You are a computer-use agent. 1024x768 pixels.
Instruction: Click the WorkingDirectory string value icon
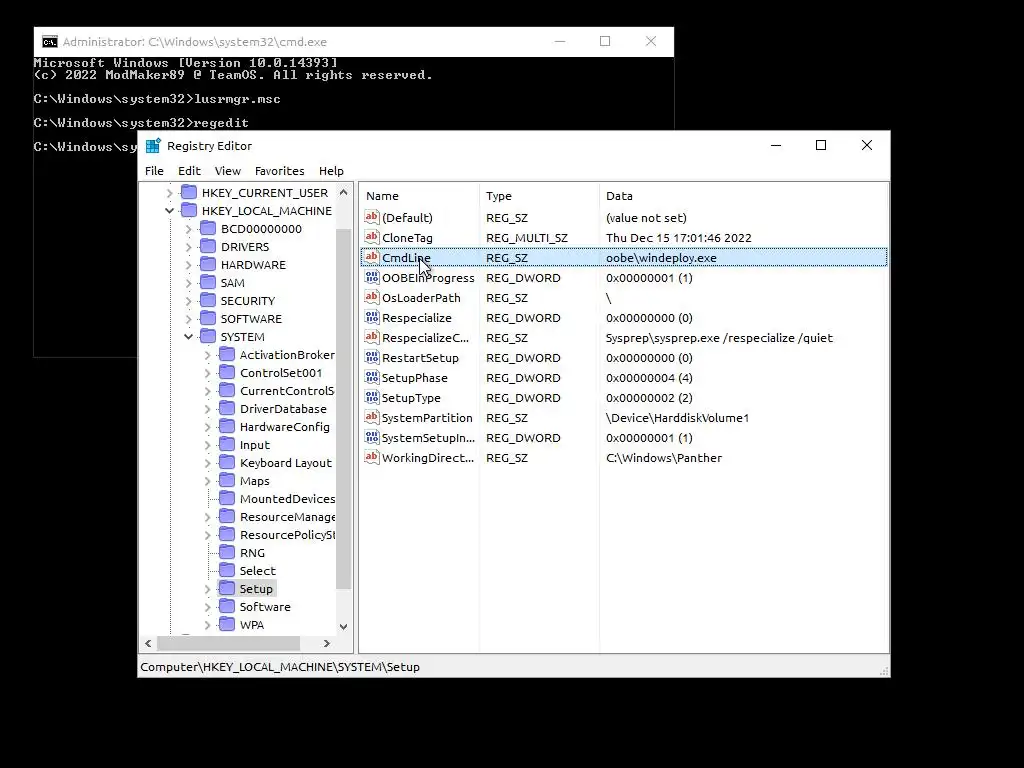click(372, 457)
